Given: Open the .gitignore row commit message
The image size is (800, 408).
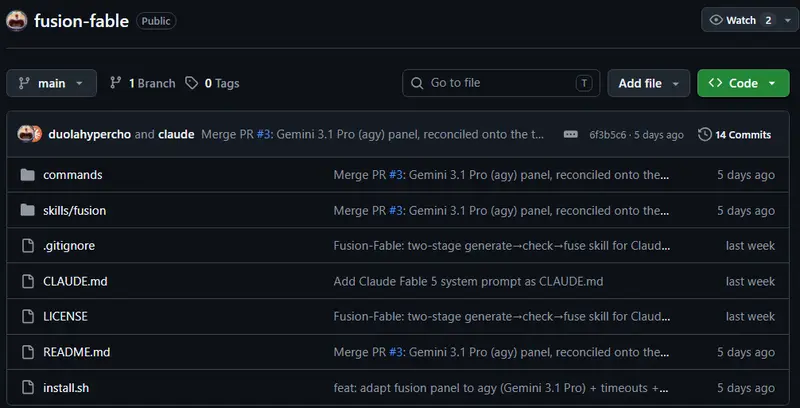Looking at the screenshot, I should 502,246.
